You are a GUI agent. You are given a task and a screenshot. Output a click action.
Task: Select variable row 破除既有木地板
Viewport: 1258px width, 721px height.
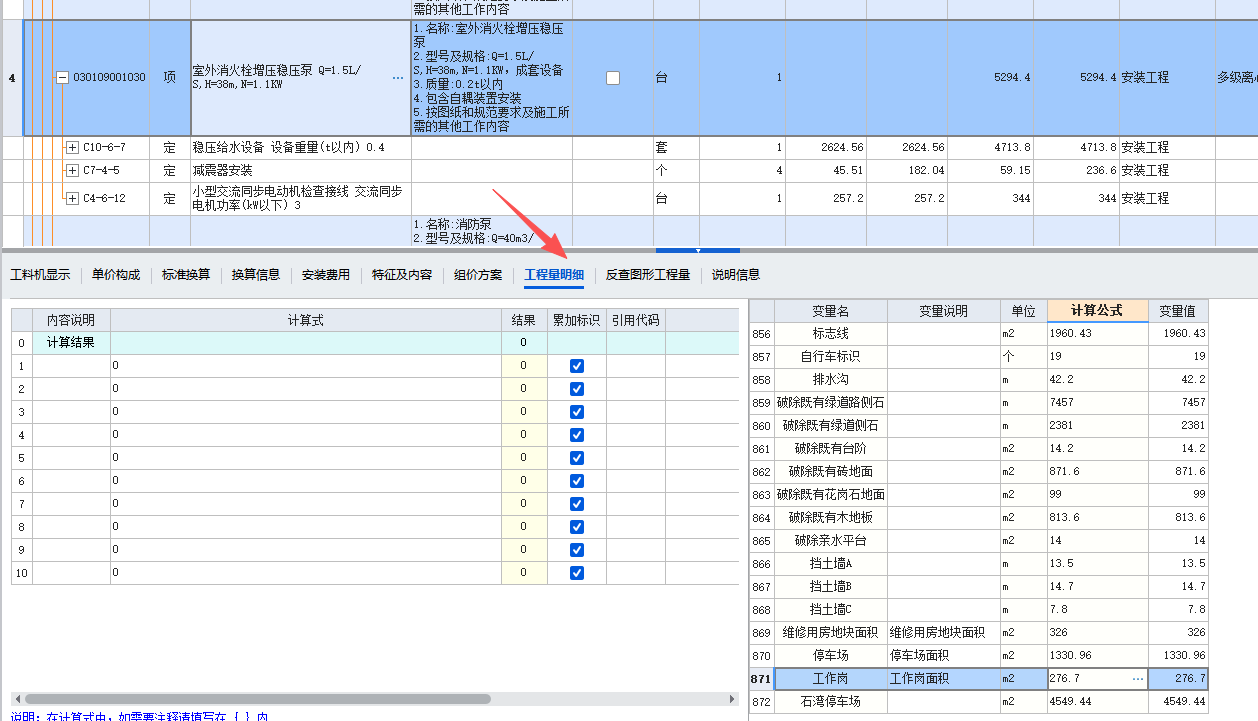pyautogui.click(x=978, y=518)
